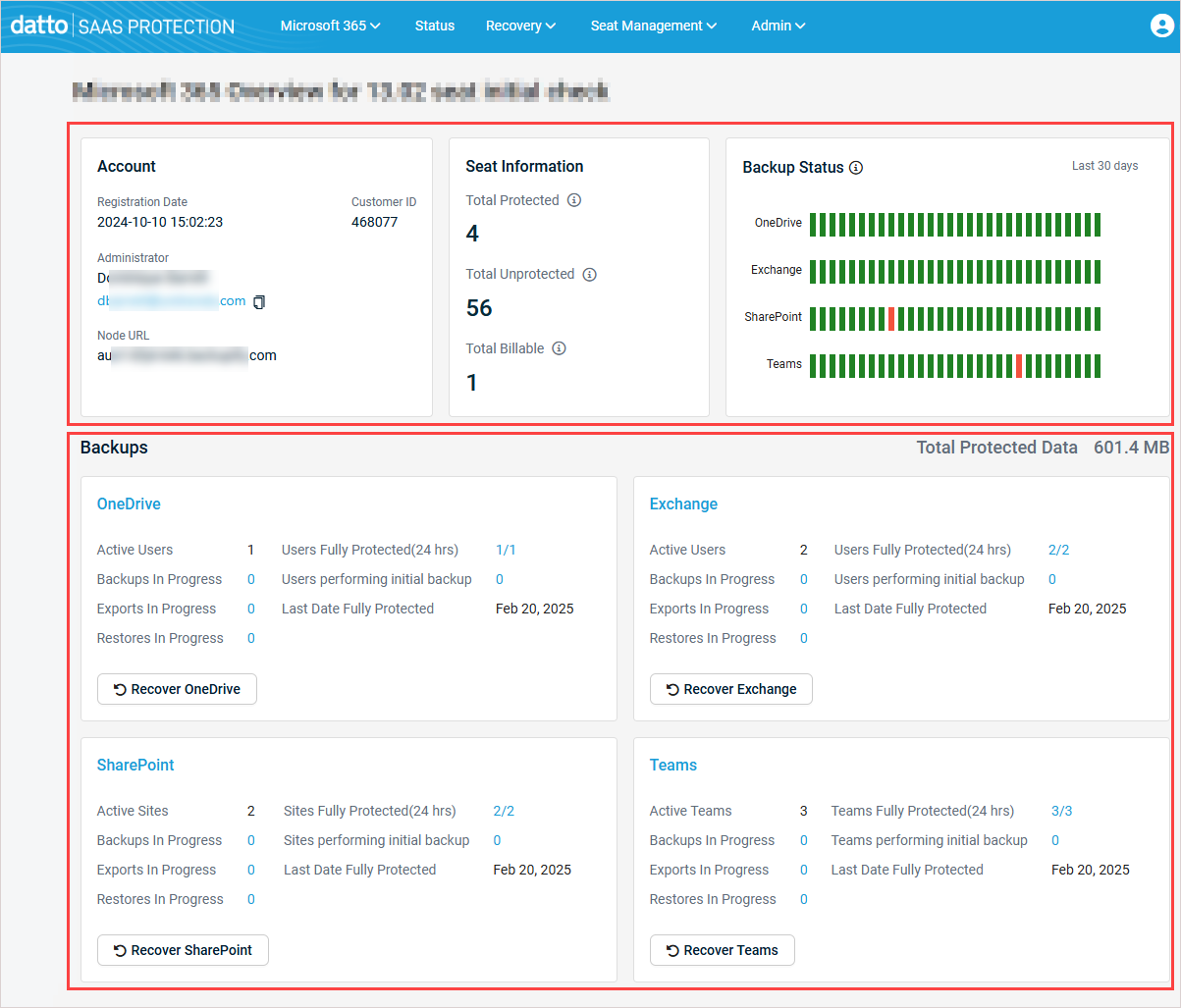Click Teams Last Date Fully Protected Feb 20, 2025
1181x1008 pixels.
click(x=1091, y=870)
